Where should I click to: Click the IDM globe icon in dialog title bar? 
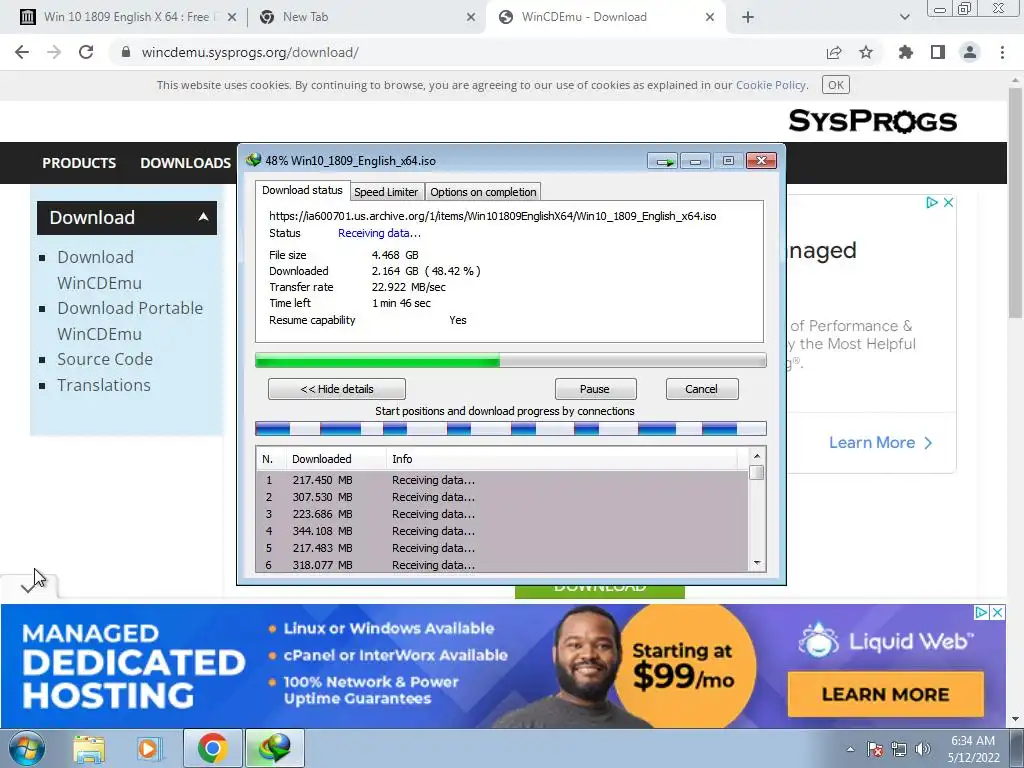[253, 160]
